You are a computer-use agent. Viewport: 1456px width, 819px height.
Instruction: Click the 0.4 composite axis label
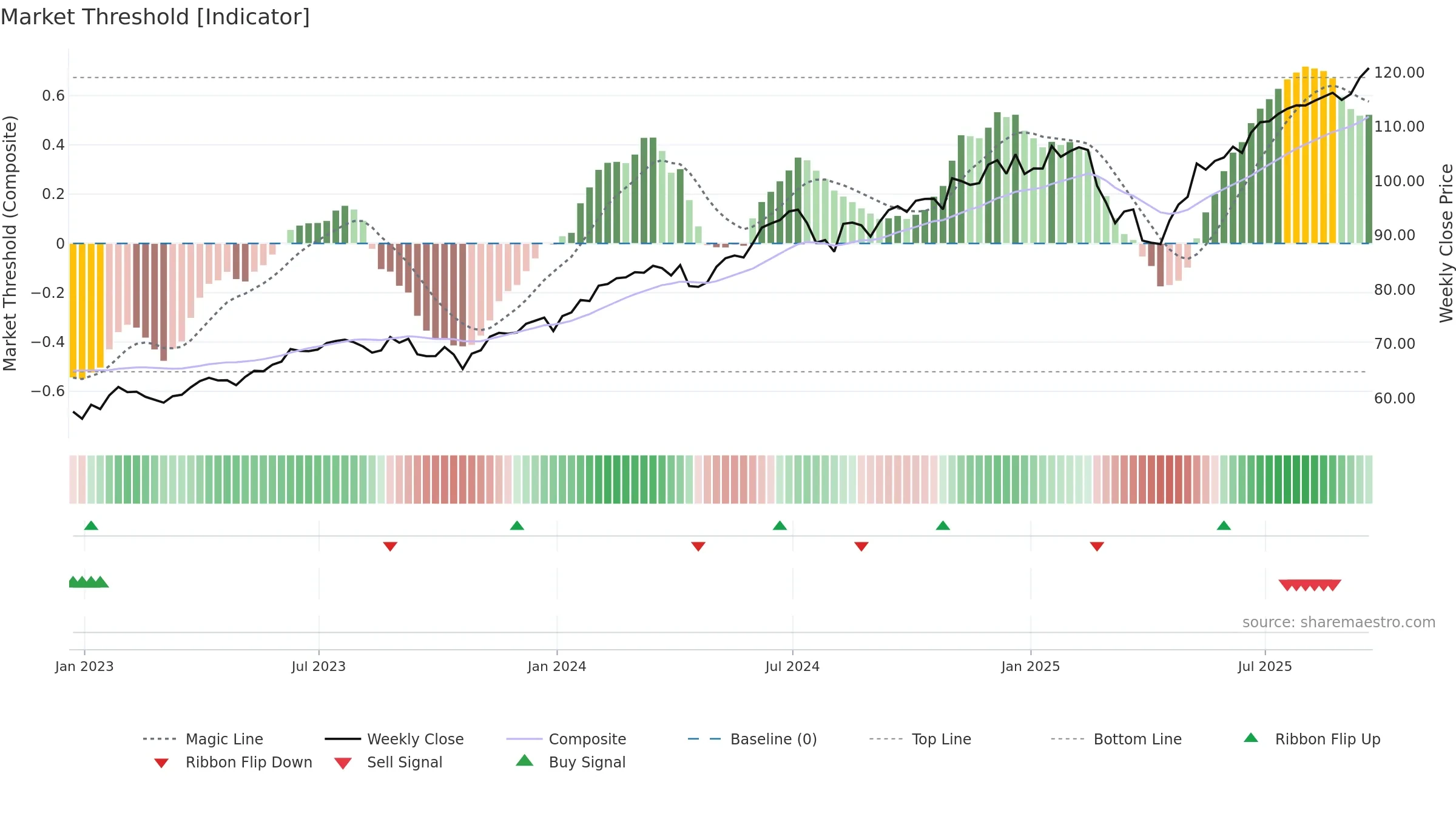tap(53, 145)
